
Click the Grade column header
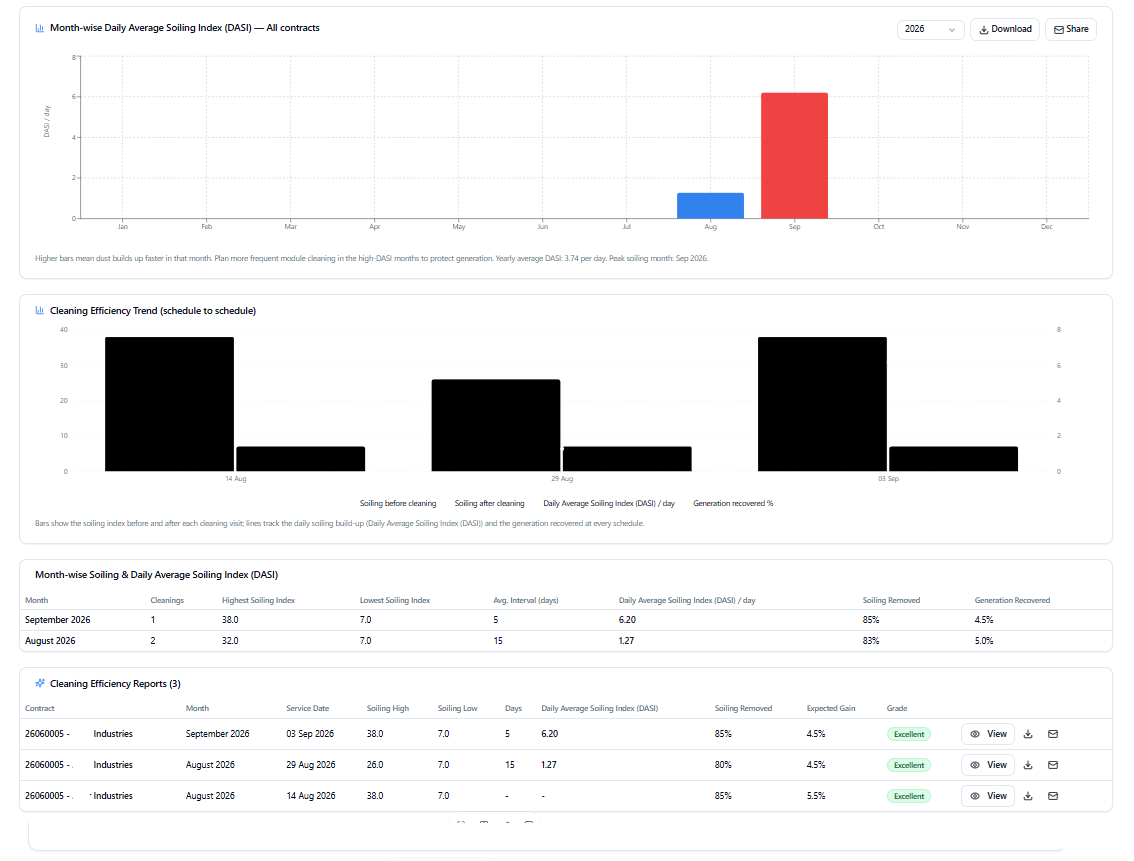(897, 708)
